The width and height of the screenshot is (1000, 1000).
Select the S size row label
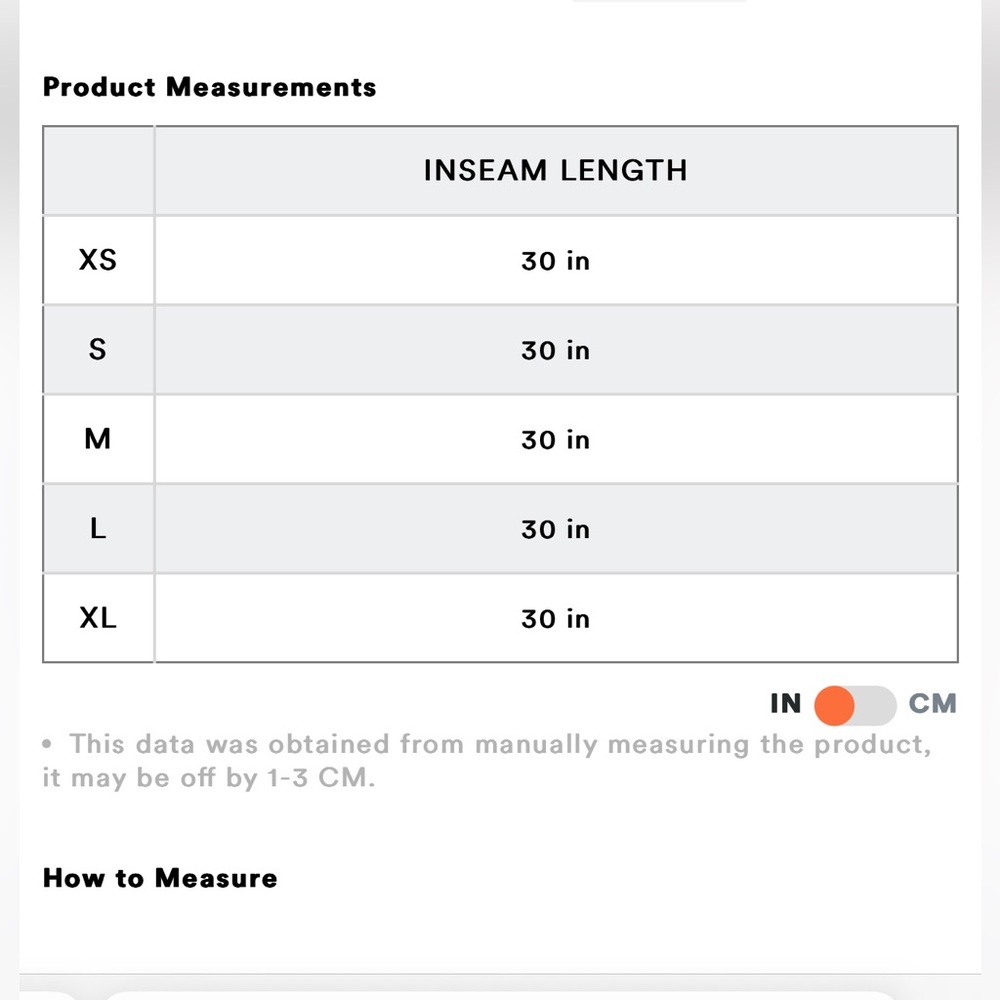pyautogui.click(x=98, y=349)
